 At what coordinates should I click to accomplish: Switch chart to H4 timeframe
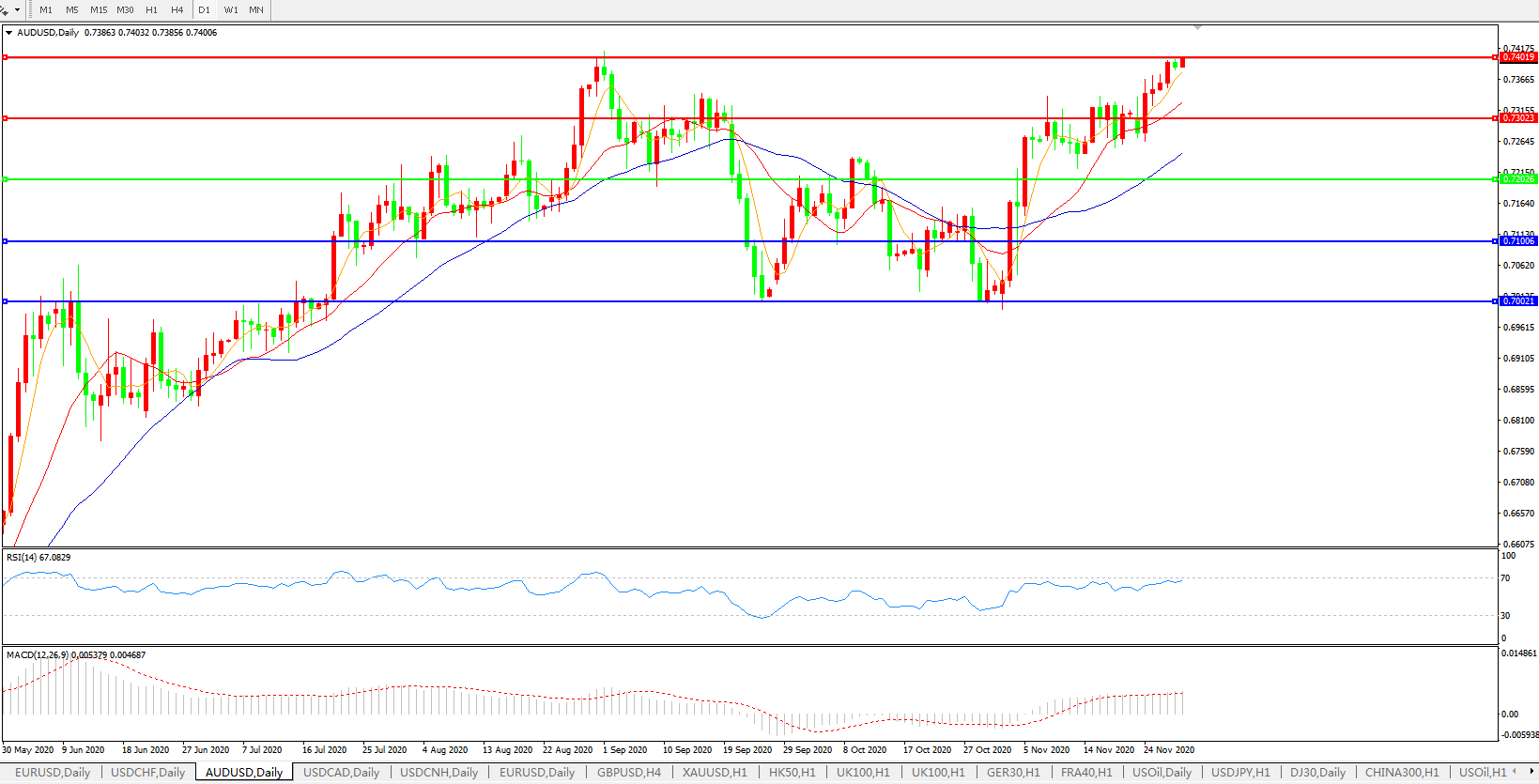coord(177,10)
